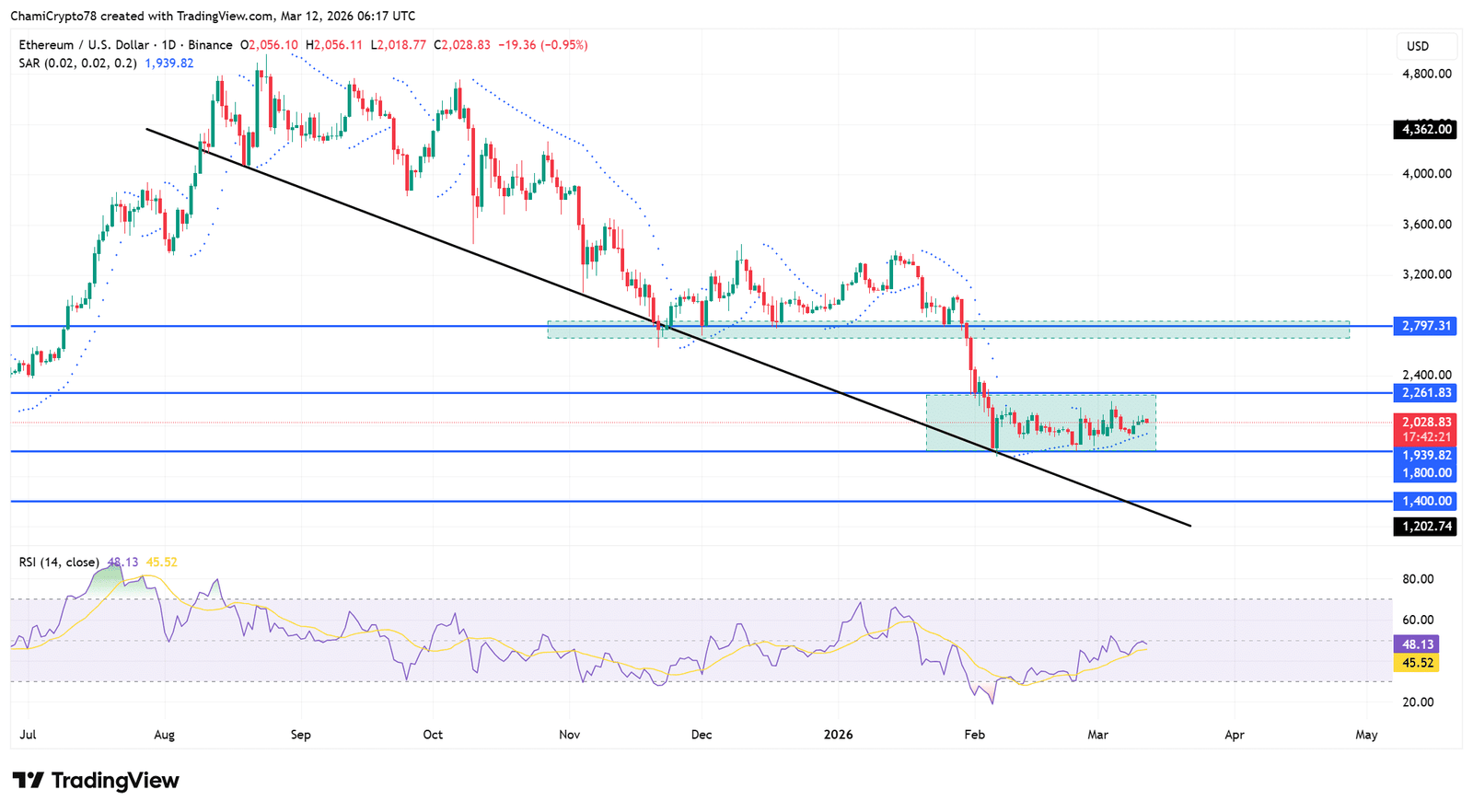This screenshot has height=812, width=1473.
Task: Click the 2,797.31 blue price label
Action: (x=1425, y=326)
